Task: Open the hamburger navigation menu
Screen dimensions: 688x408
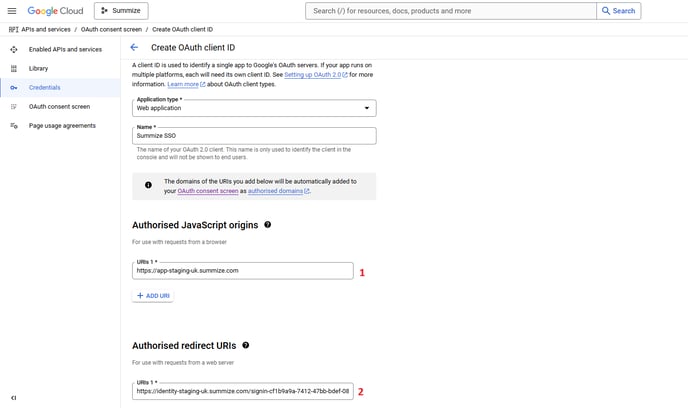Action: (x=13, y=11)
